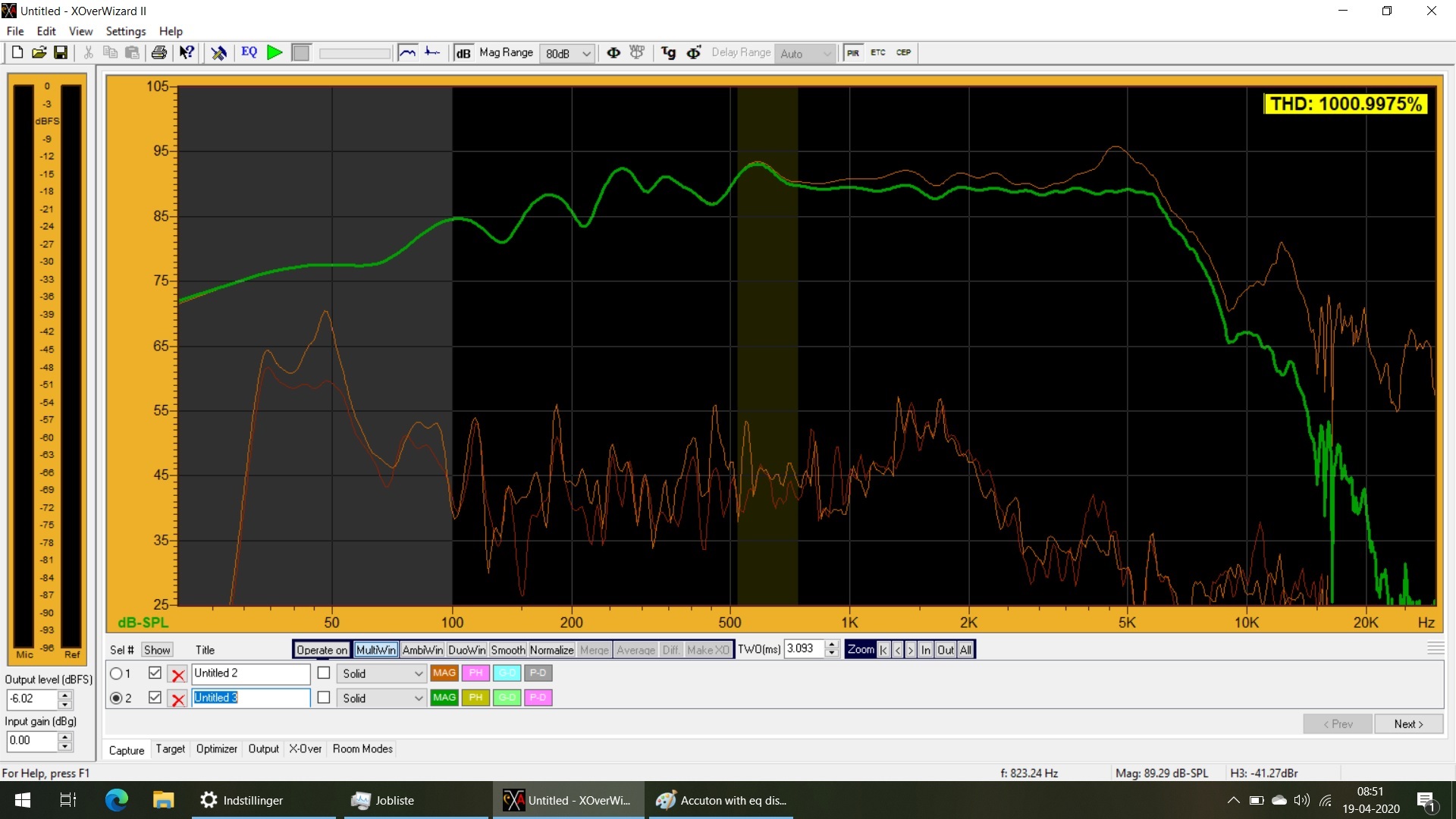1456x819 pixels.
Task: Increase Output level with up stepper
Action: click(x=65, y=695)
